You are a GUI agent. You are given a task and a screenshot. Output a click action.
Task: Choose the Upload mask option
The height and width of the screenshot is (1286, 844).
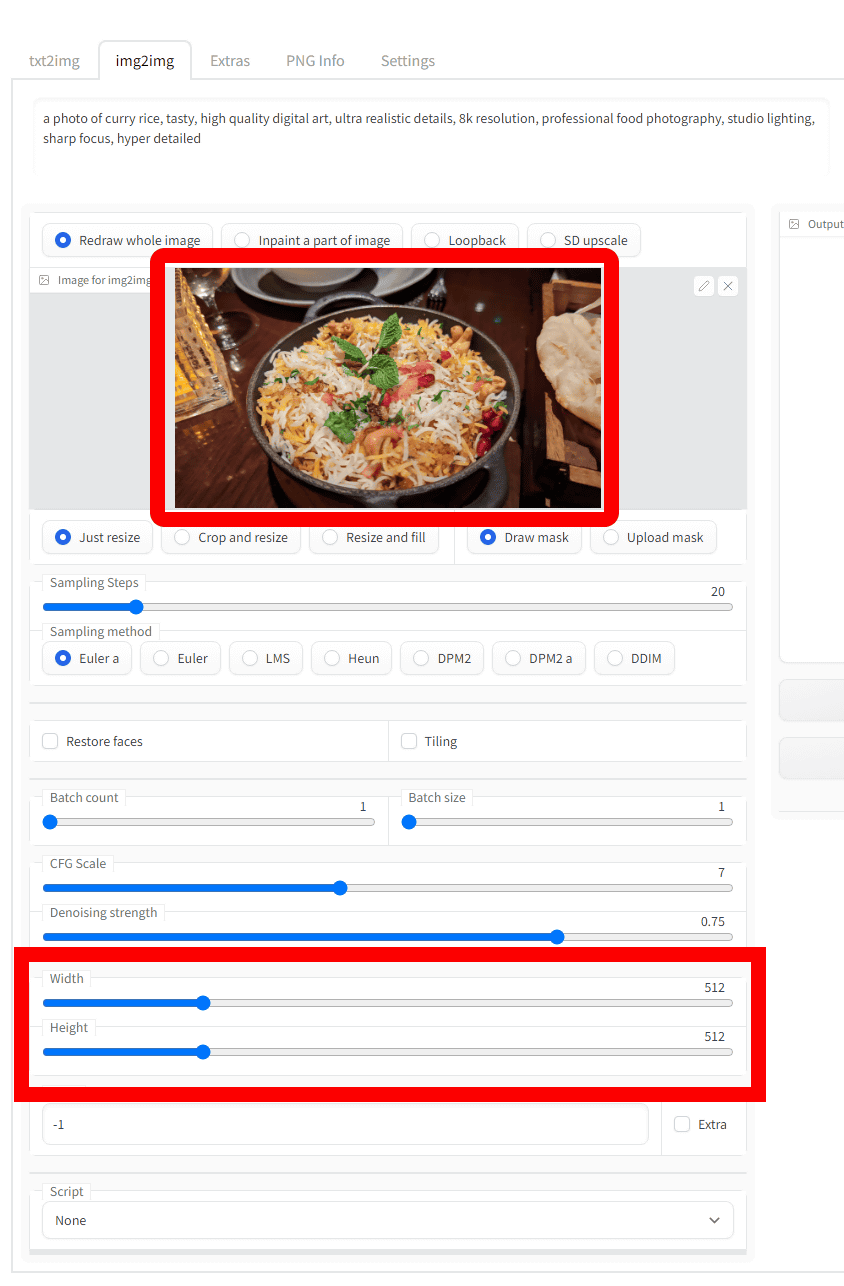[653, 537]
